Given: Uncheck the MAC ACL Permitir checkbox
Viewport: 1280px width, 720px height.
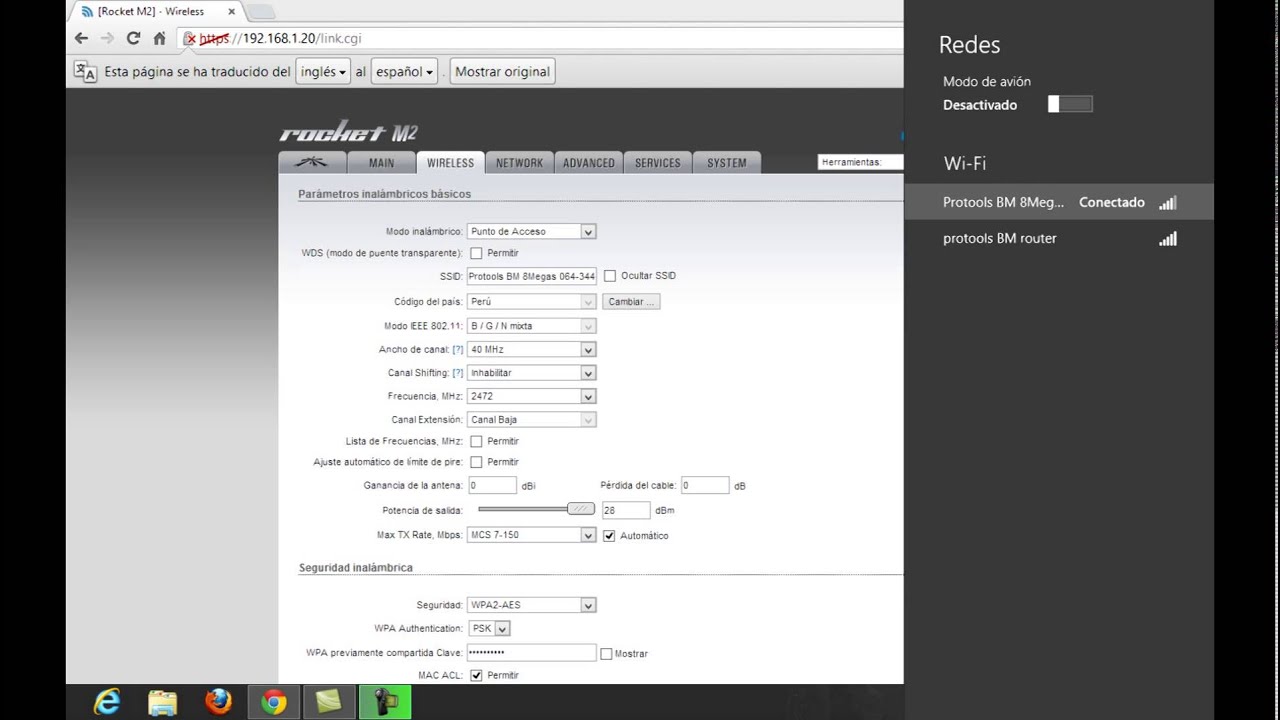Looking at the screenshot, I should [476, 675].
